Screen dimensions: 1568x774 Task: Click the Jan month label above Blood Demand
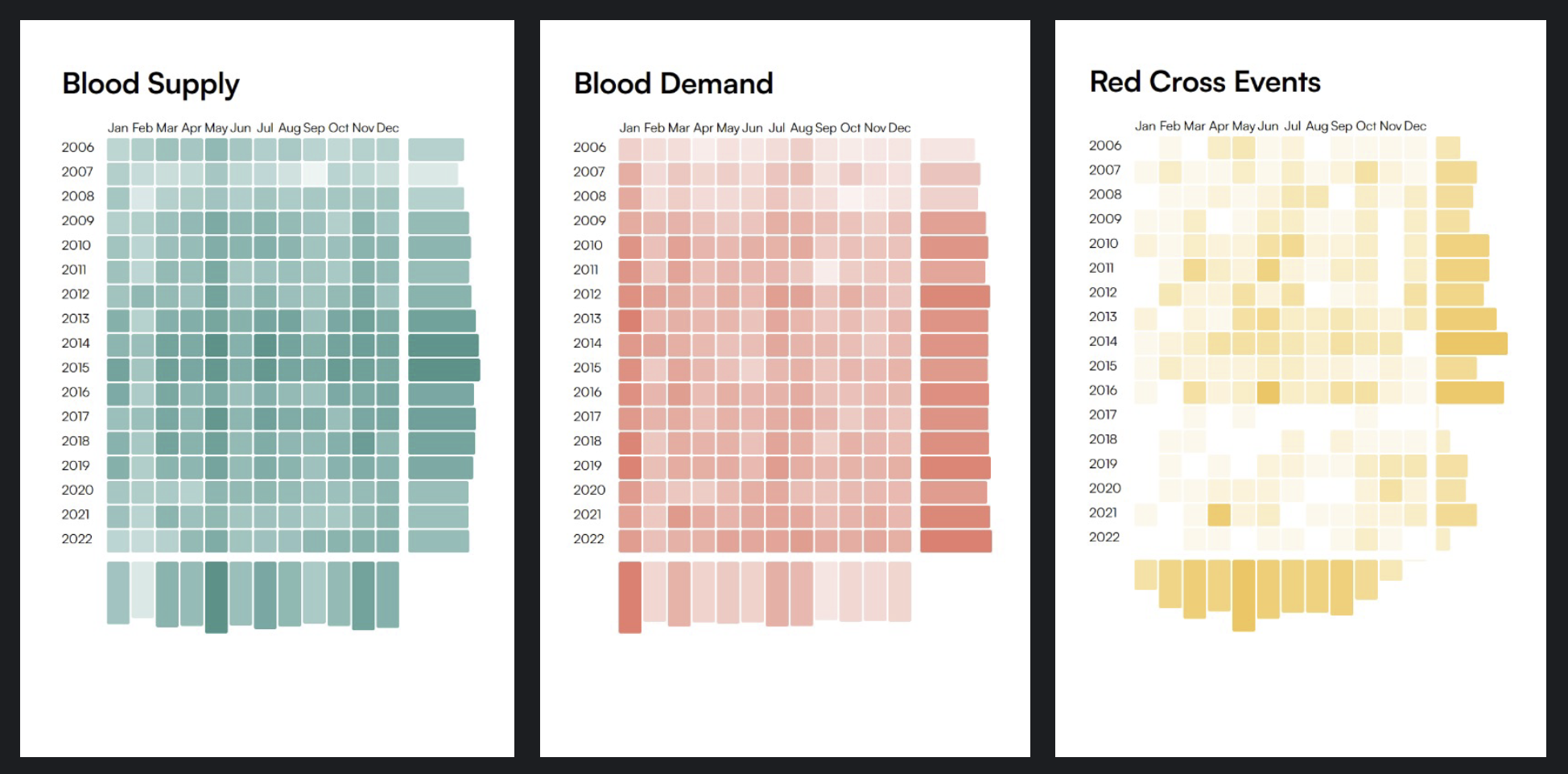629,128
